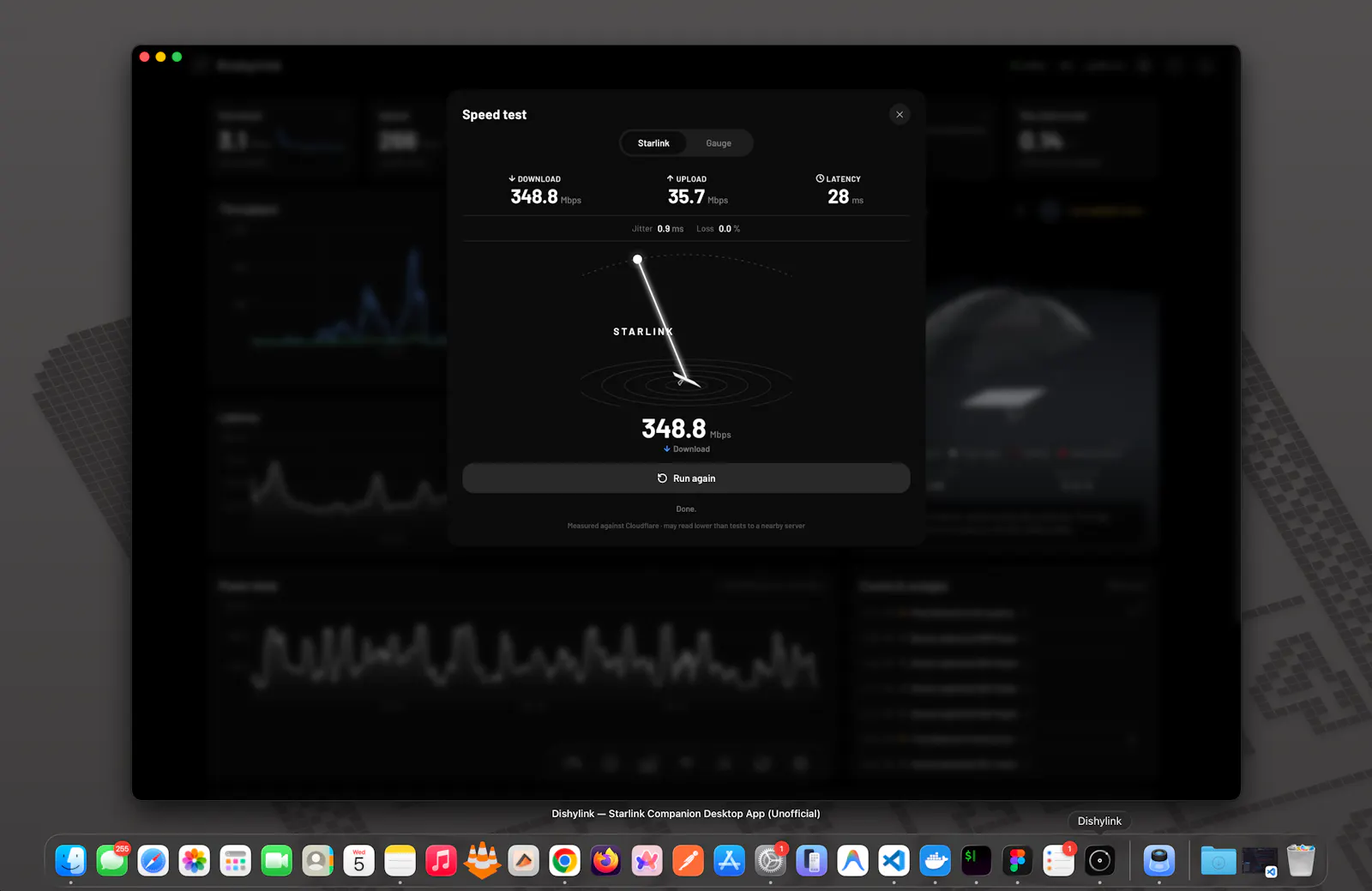The image size is (1372, 891).
Task: Open the terminal $ icon in dock
Action: (977, 861)
